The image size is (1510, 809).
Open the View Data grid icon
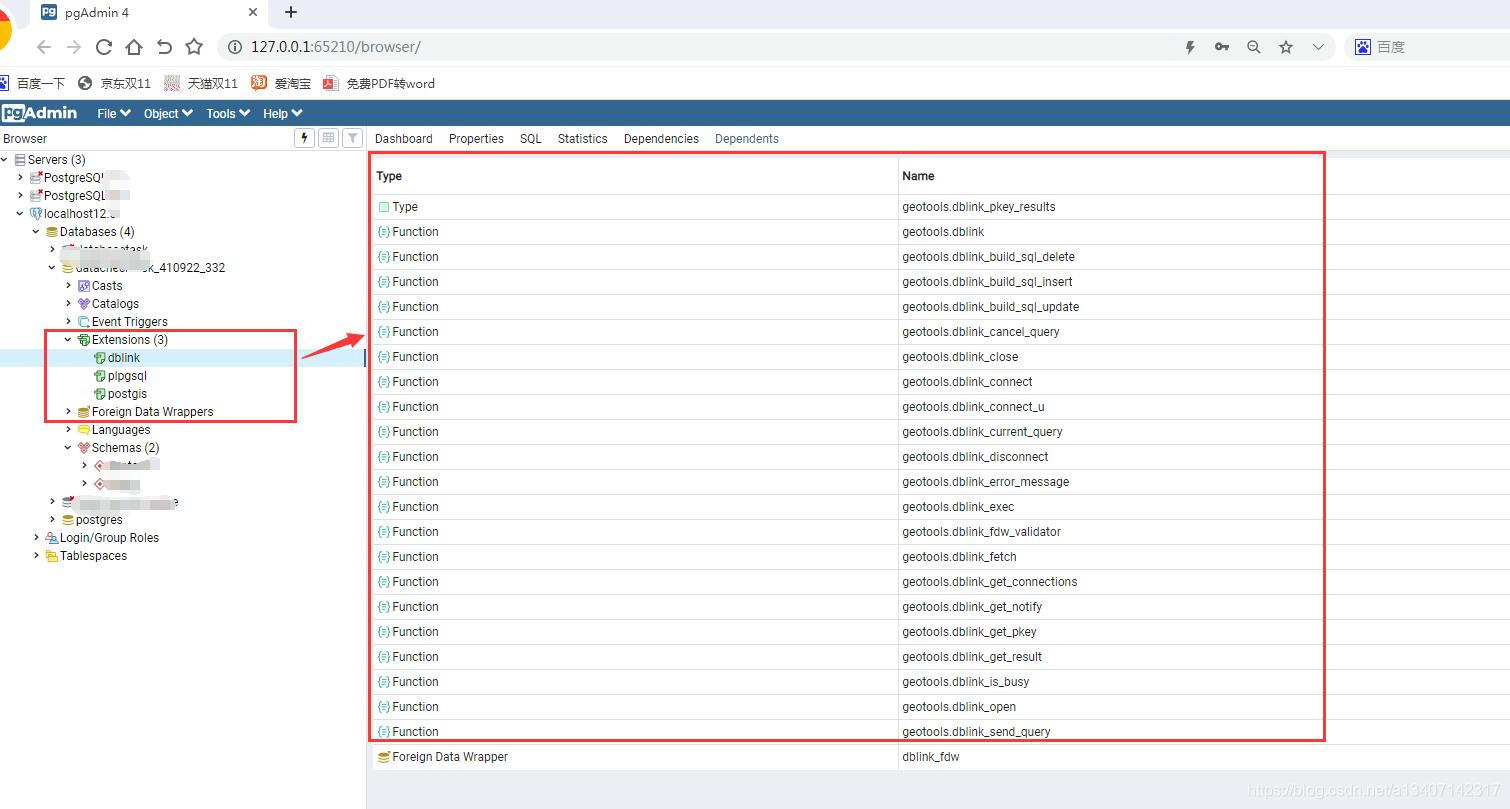click(x=328, y=137)
